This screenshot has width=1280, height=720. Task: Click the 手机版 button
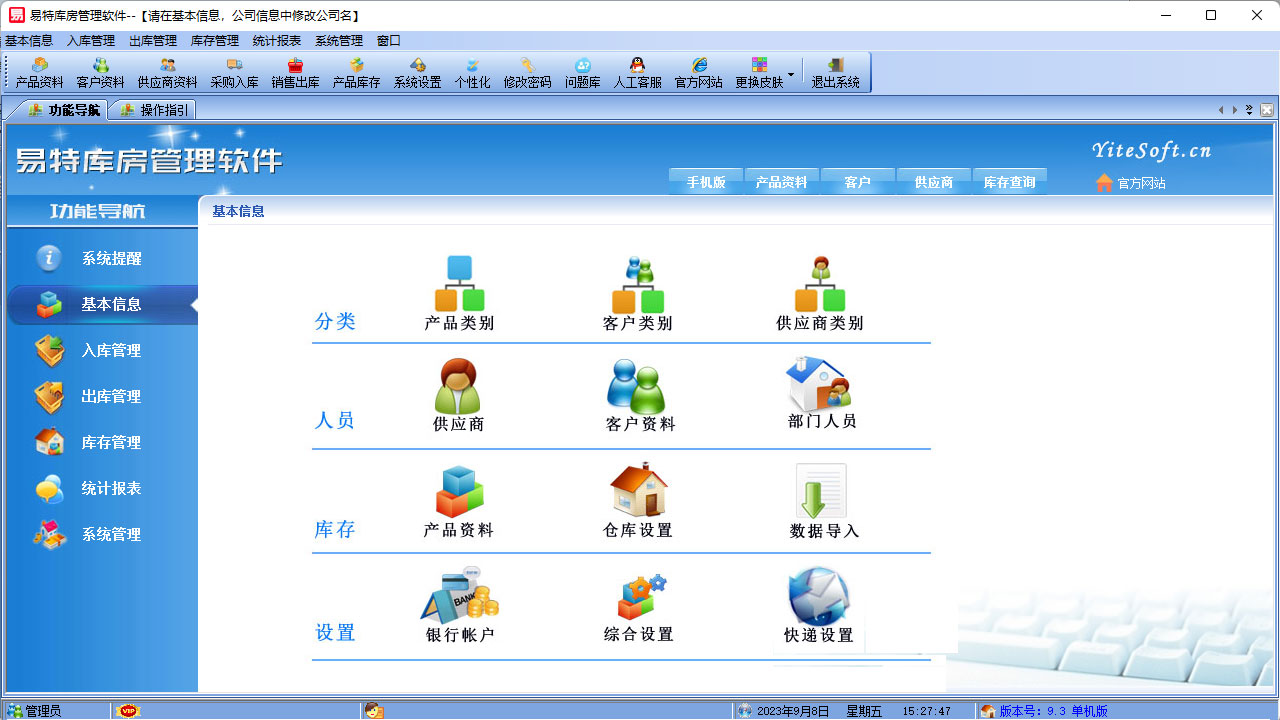tap(706, 182)
